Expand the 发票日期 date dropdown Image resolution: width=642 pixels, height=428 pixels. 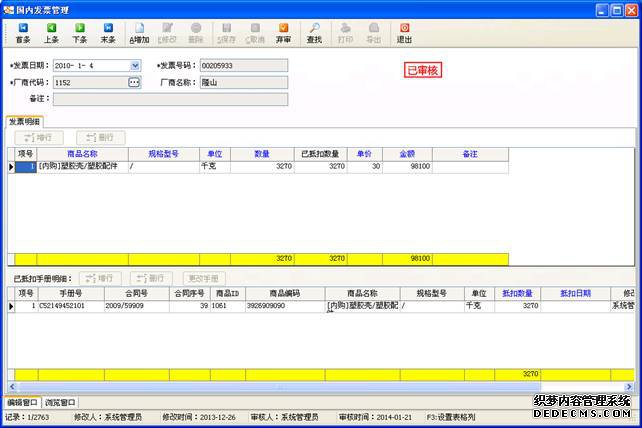[x=135, y=66]
